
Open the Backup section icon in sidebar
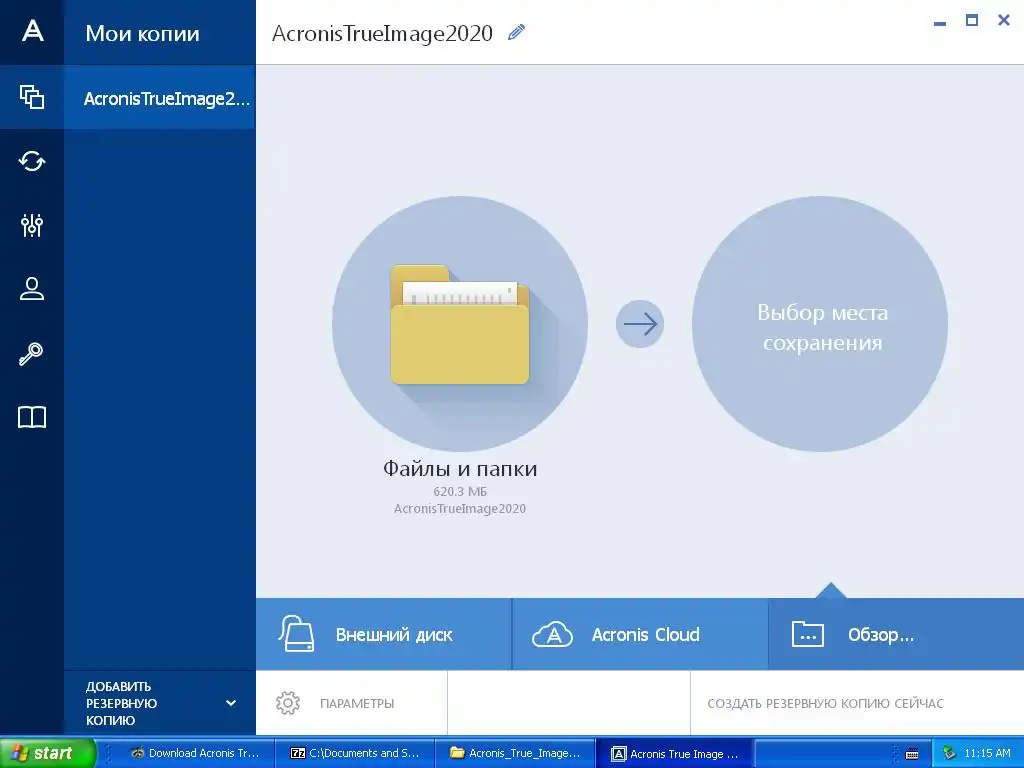(32, 97)
